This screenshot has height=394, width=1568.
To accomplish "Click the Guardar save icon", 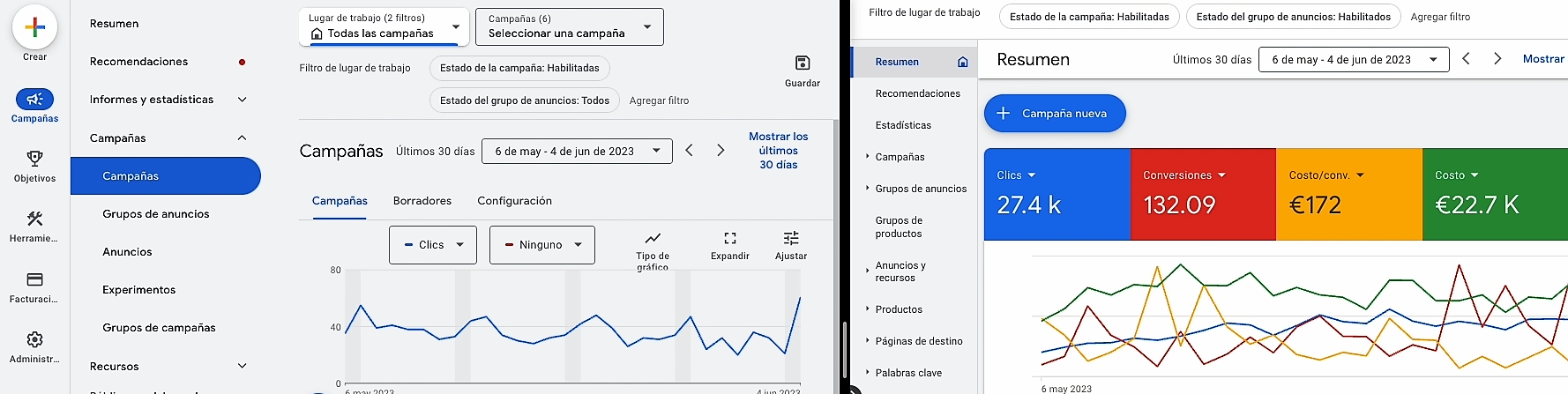I will (802, 63).
